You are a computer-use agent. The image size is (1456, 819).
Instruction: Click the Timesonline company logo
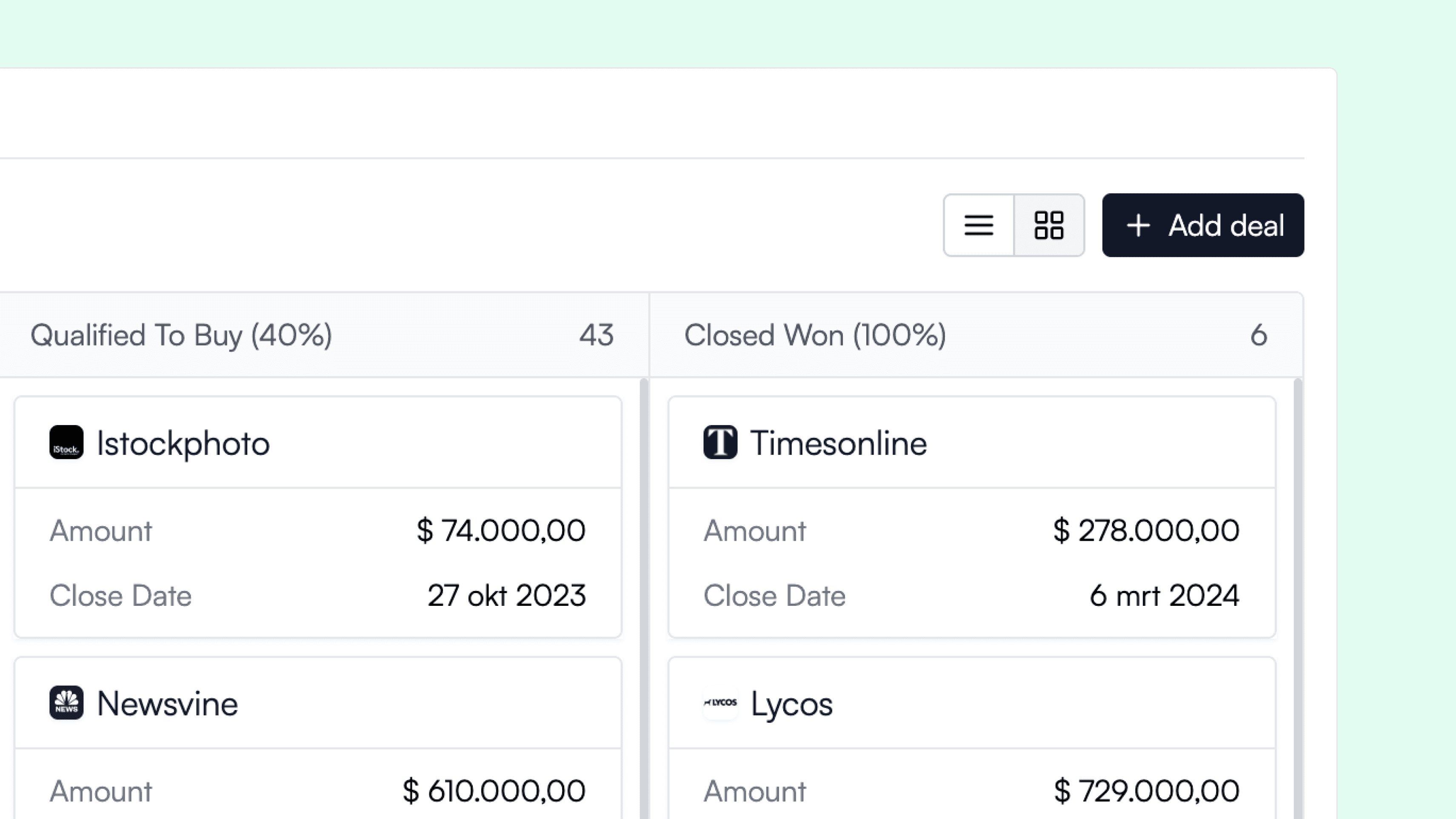[x=720, y=442]
